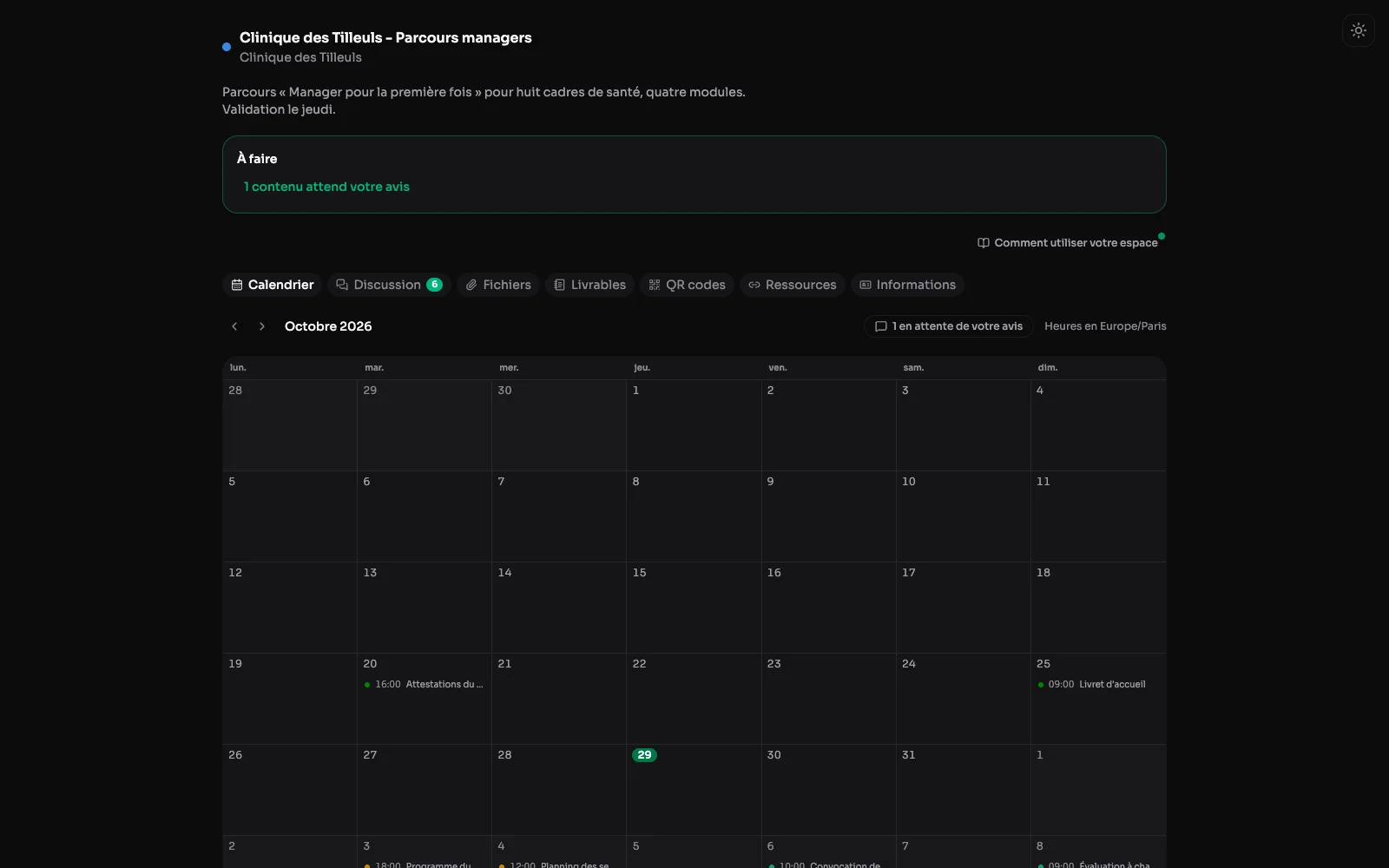1389x868 pixels.
Task: Click the '1 en attente de votre avis' button
Action: (x=948, y=326)
